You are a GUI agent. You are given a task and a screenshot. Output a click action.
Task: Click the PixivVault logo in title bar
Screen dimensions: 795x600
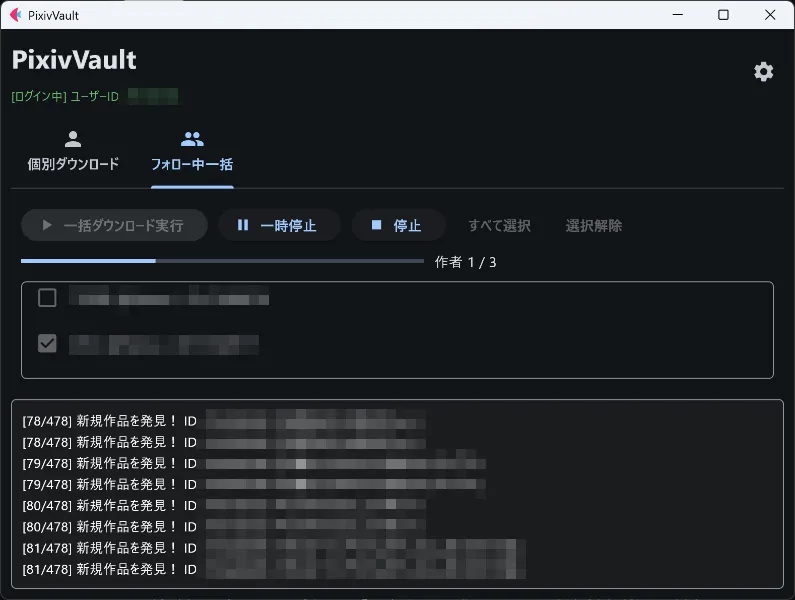pos(16,15)
